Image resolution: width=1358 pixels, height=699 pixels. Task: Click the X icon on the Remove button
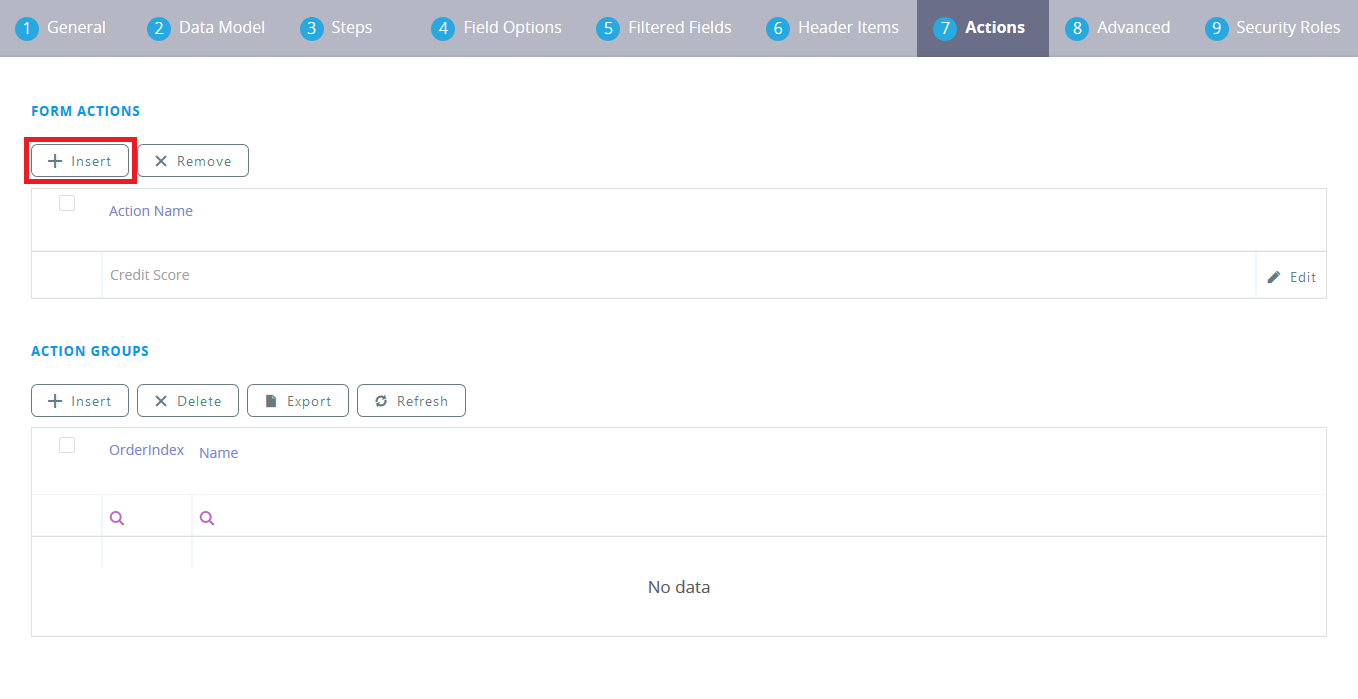pos(162,160)
